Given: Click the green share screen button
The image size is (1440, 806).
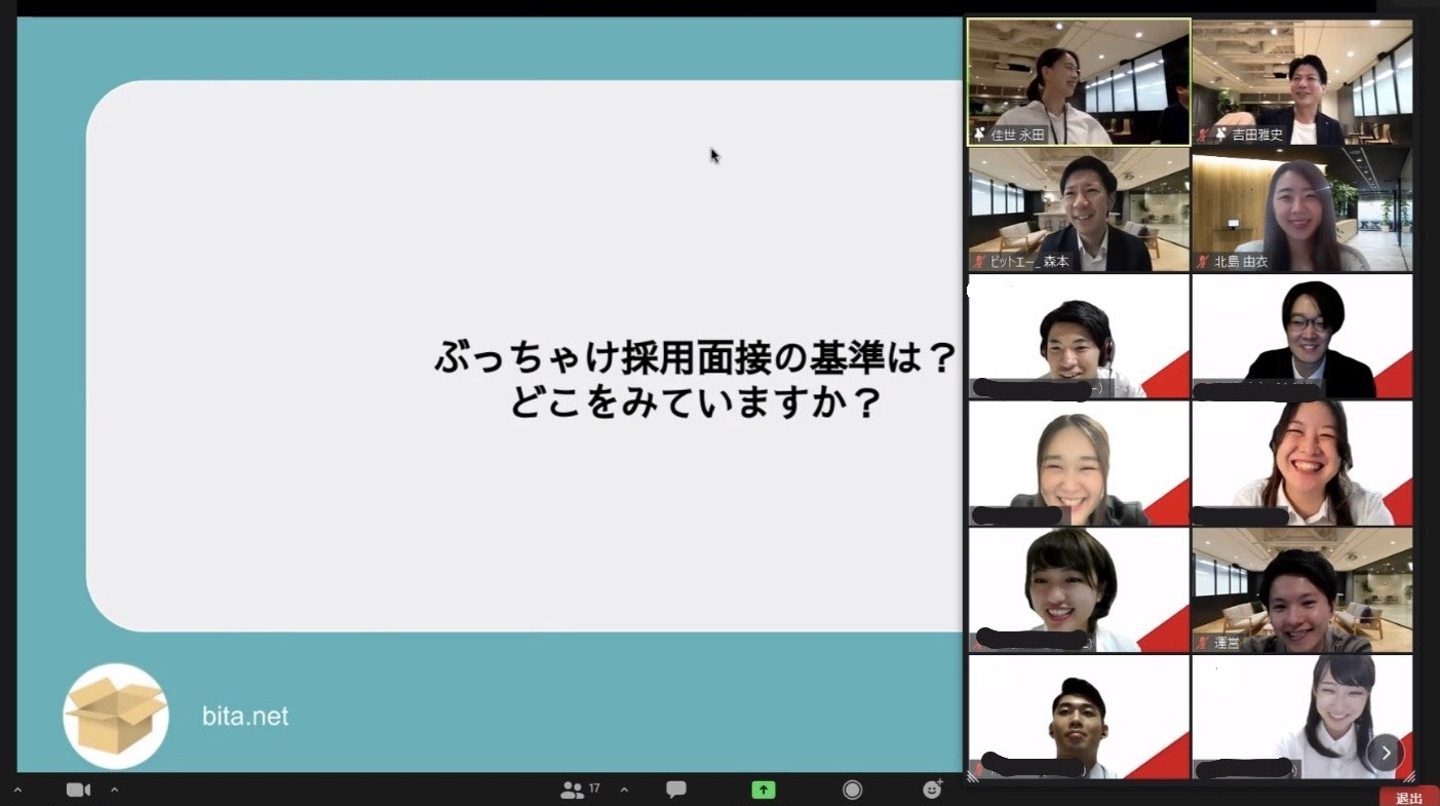Looking at the screenshot, I should pyautogui.click(x=763, y=790).
